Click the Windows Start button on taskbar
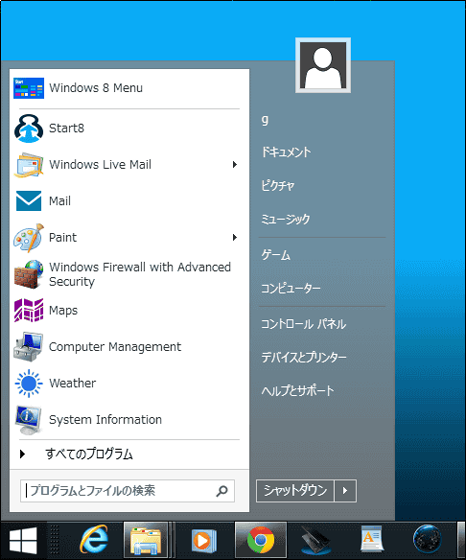The image size is (466, 560). click(x=23, y=540)
